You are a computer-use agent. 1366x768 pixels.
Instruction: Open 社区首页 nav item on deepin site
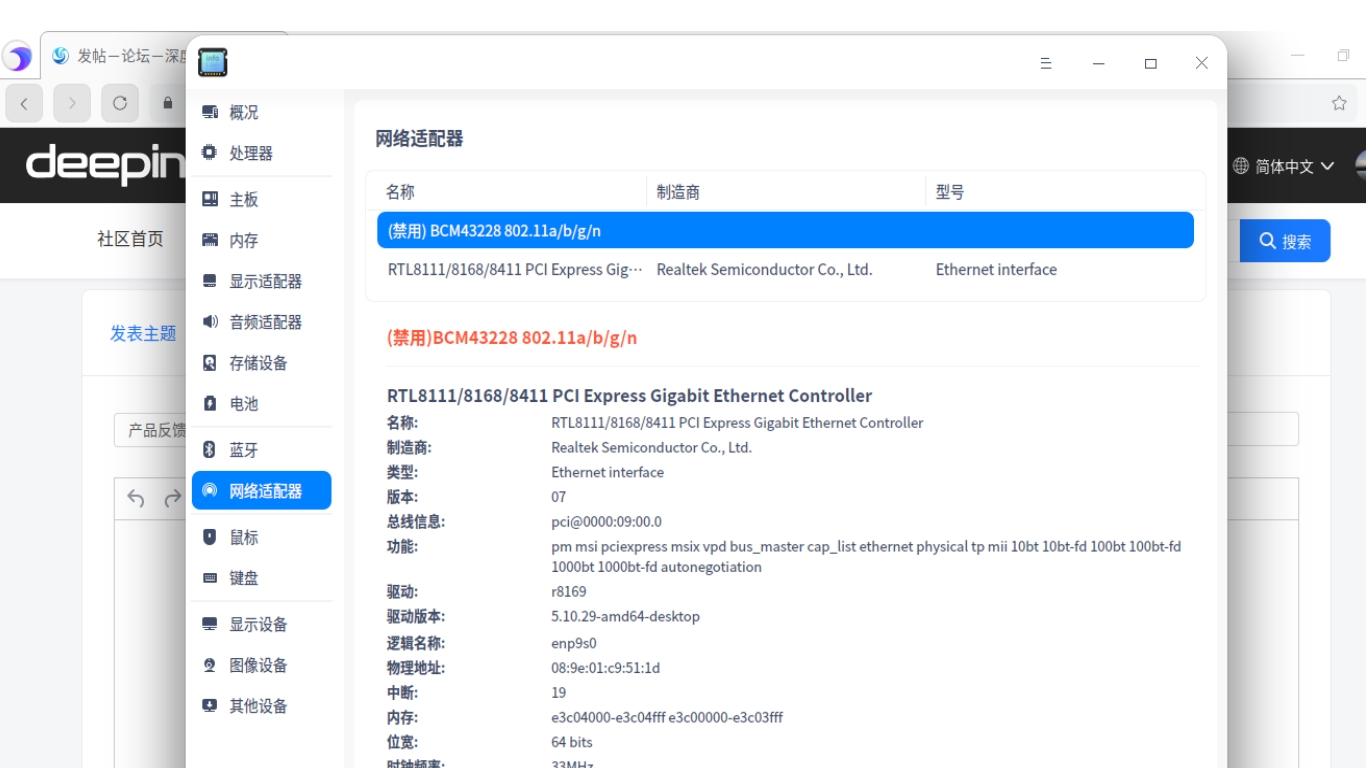(x=130, y=239)
